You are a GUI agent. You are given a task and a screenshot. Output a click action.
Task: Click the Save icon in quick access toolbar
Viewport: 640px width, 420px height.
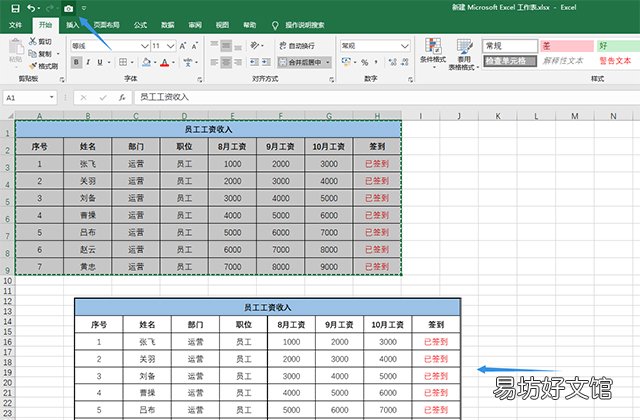pyautogui.click(x=15, y=8)
